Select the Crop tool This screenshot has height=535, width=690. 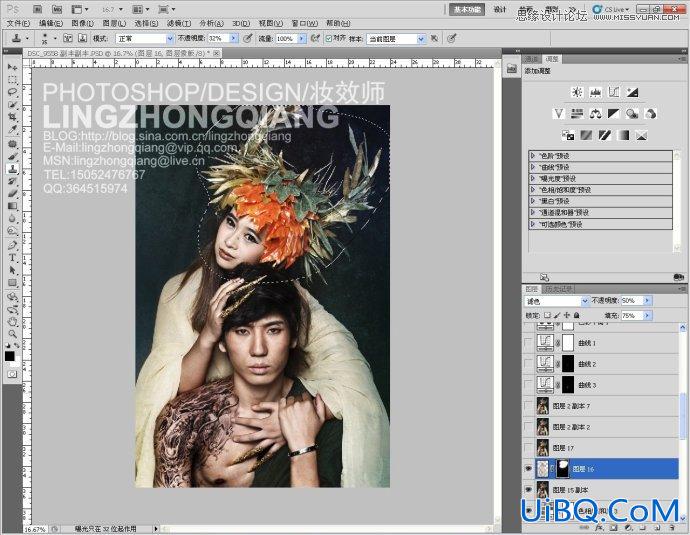(12, 117)
